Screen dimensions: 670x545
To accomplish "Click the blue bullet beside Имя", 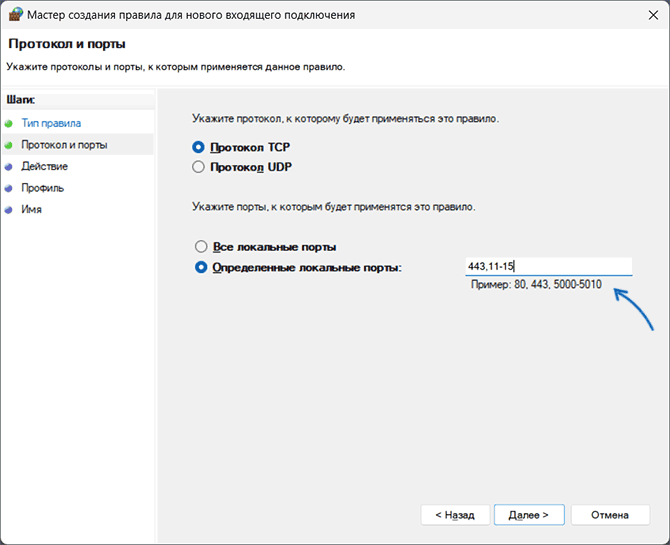I will [x=9, y=210].
